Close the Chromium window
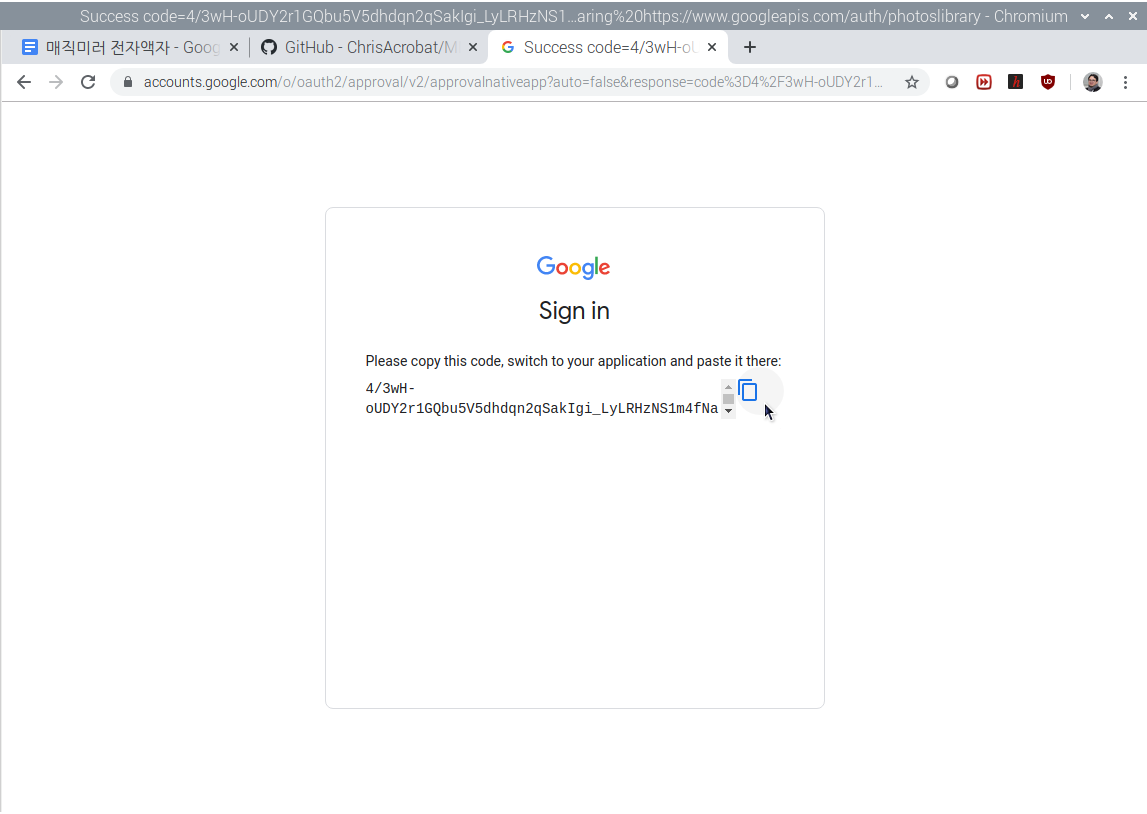The width and height of the screenshot is (1147, 814). pos(1133,16)
